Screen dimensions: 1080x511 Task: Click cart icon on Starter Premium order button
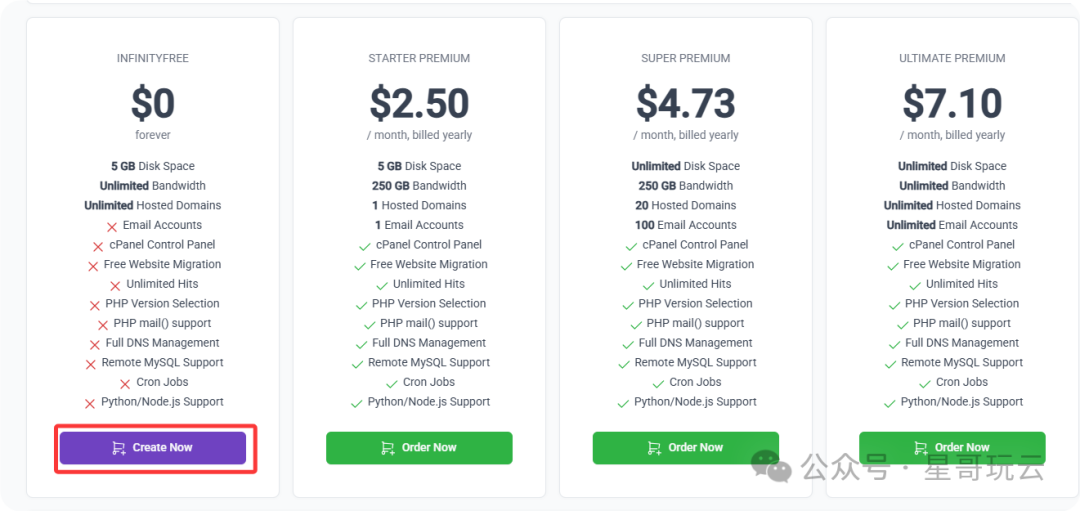coord(388,448)
